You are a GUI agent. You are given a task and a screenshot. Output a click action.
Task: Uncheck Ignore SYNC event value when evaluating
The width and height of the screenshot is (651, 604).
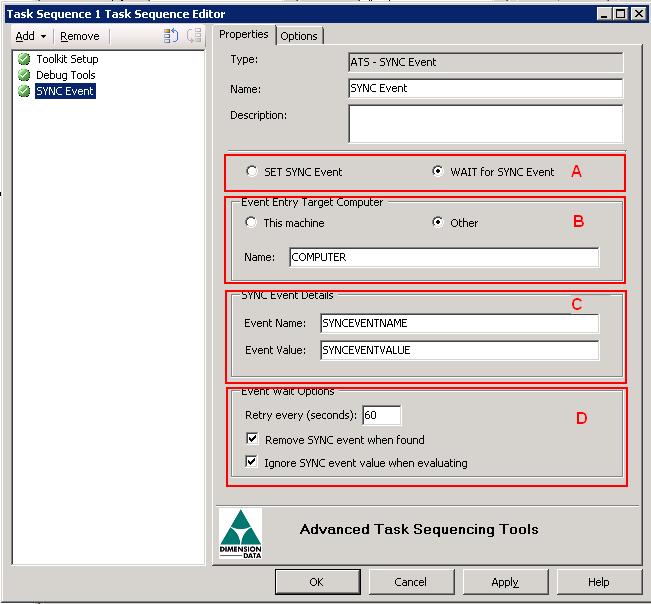click(251, 462)
